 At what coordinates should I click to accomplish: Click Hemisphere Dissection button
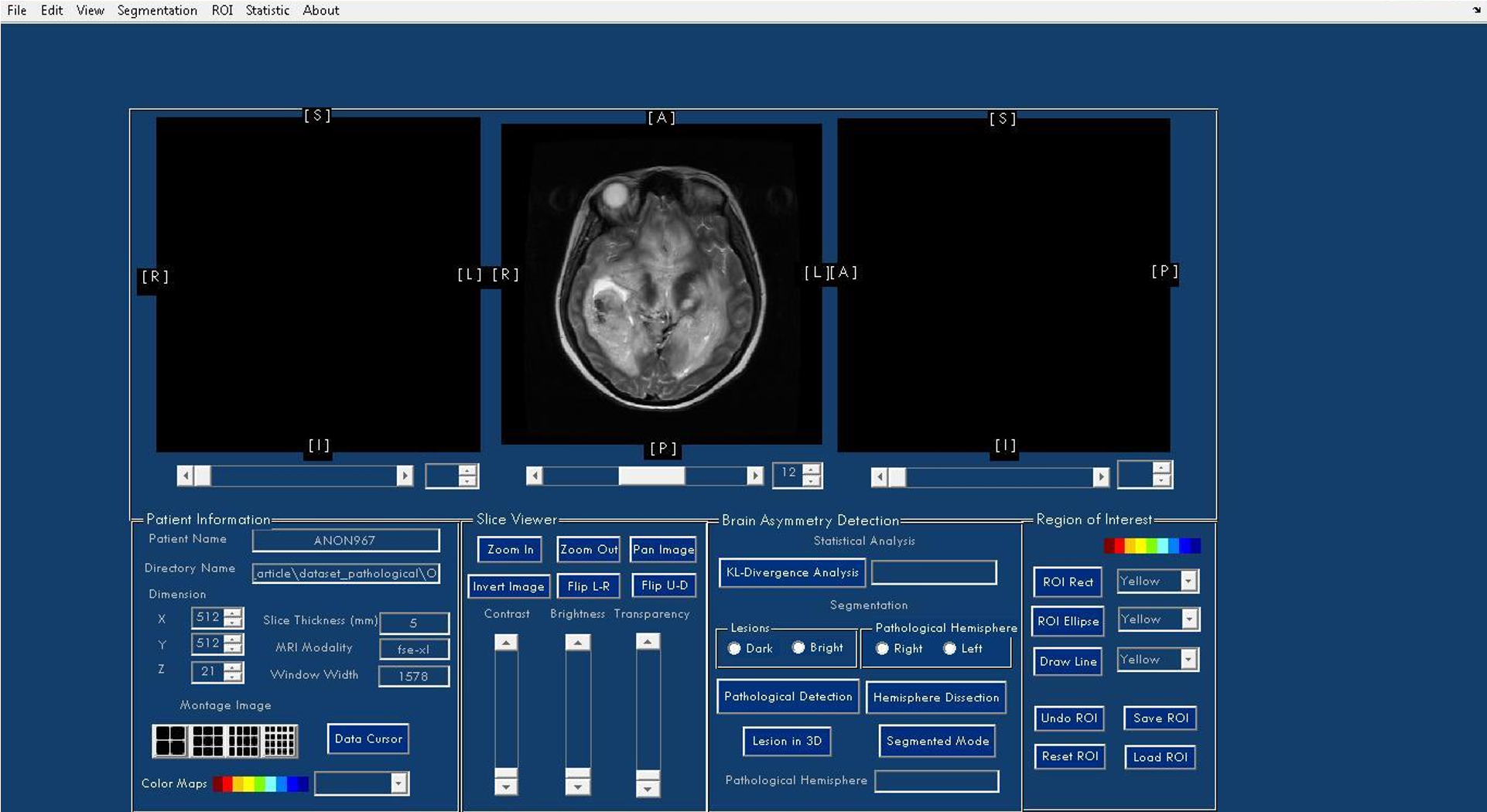[936, 697]
